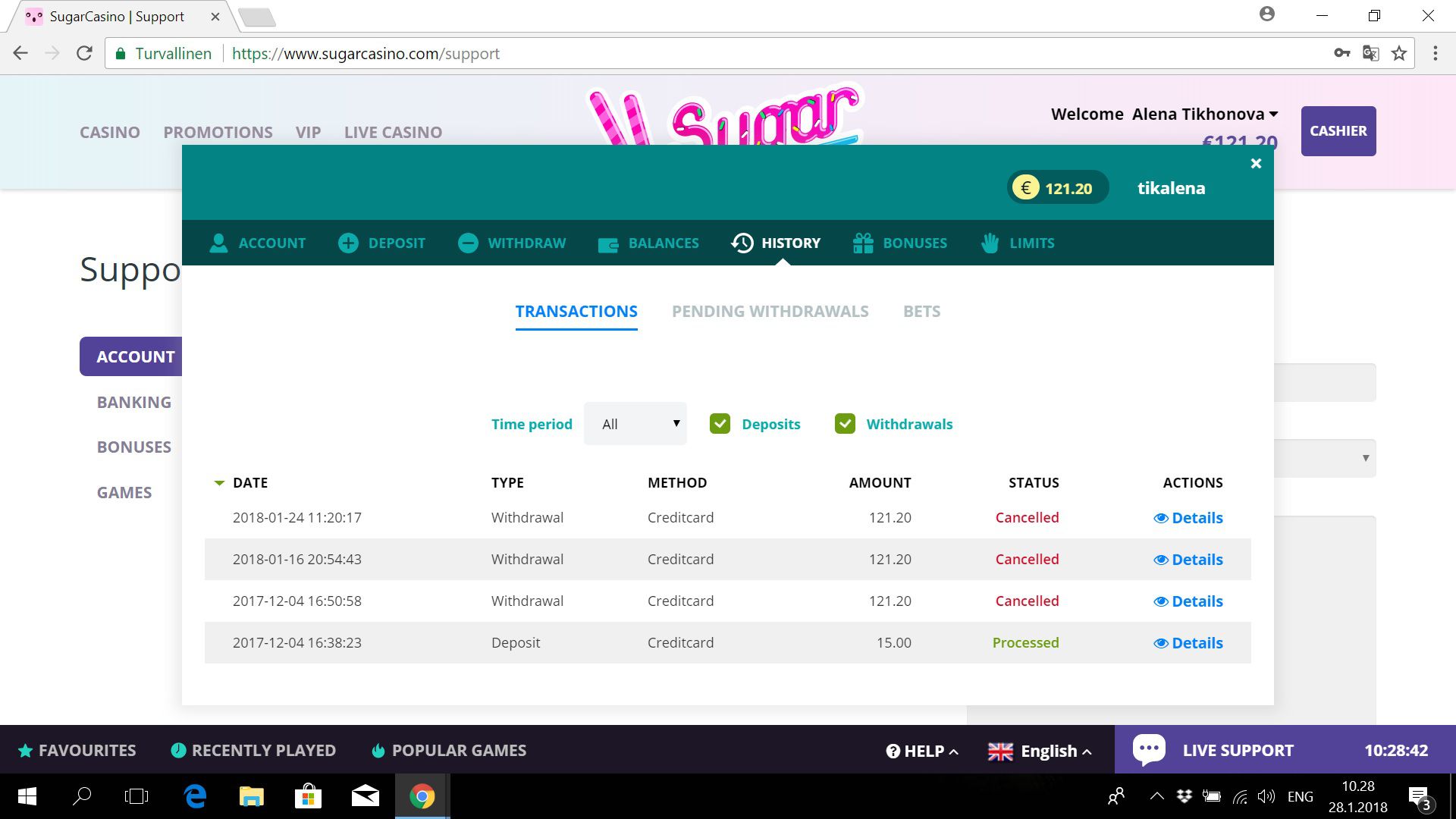Bookmark this page with star icon
The image size is (1456, 819).
pos(1399,53)
